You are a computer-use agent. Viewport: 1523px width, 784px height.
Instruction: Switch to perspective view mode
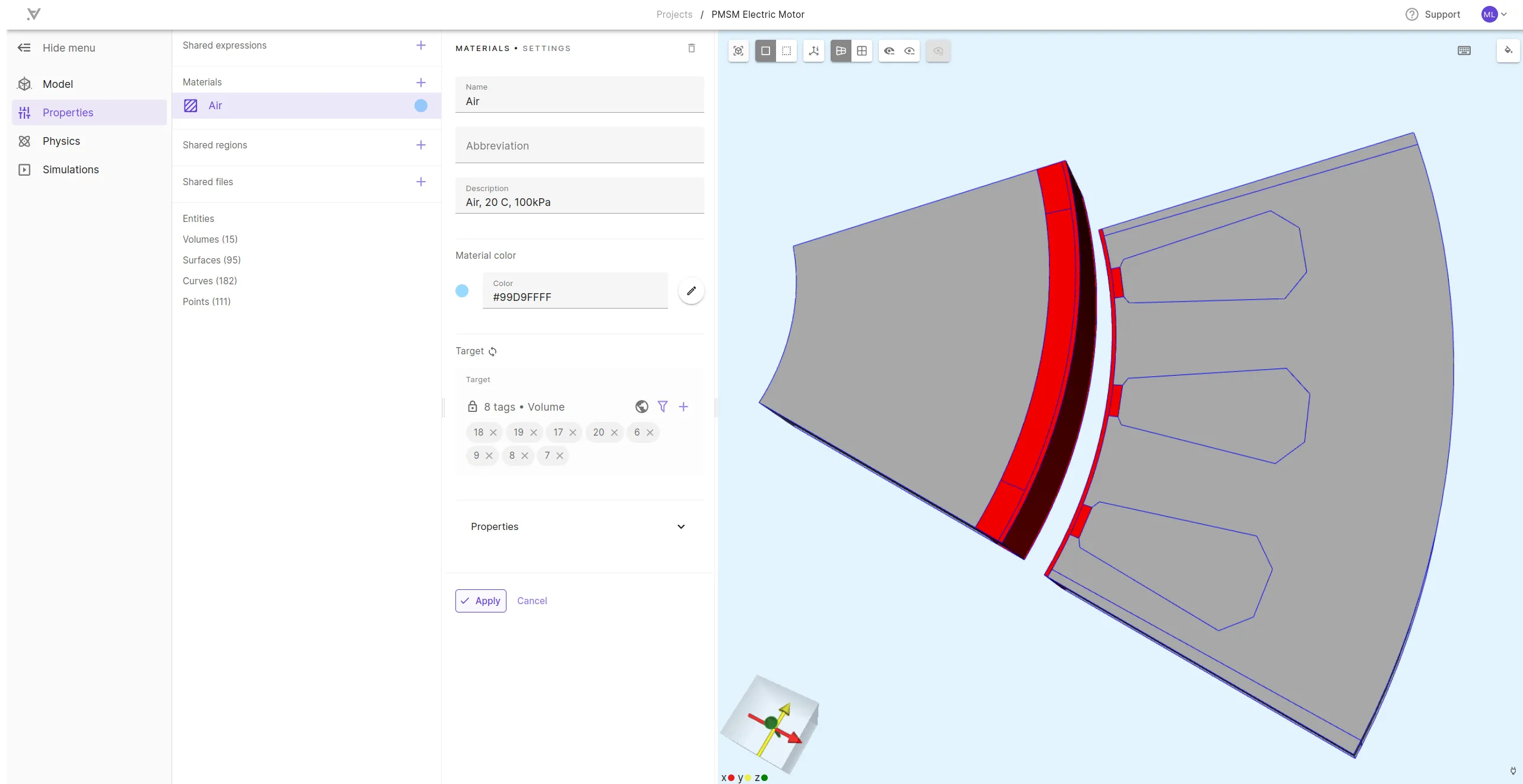841,51
